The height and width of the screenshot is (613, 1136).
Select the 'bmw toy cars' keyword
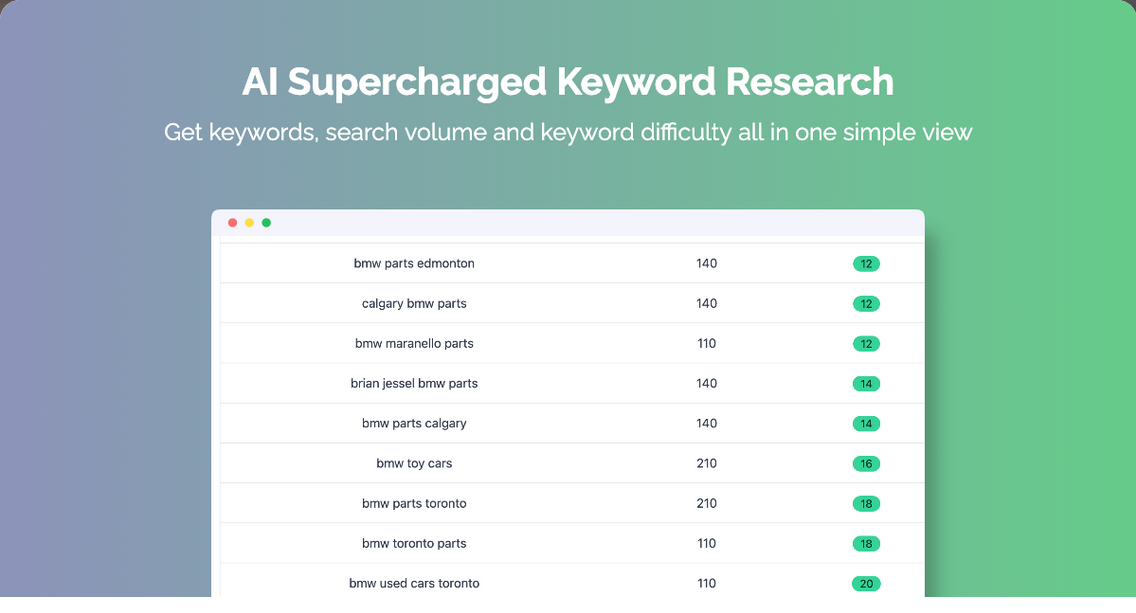tap(414, 463)
